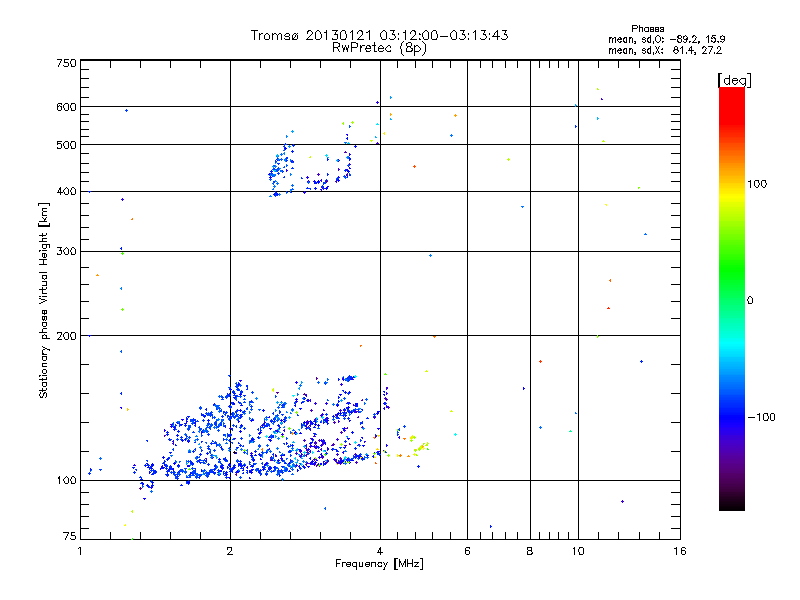Click the '[deg]' colorbar unit label

point(734,80)
